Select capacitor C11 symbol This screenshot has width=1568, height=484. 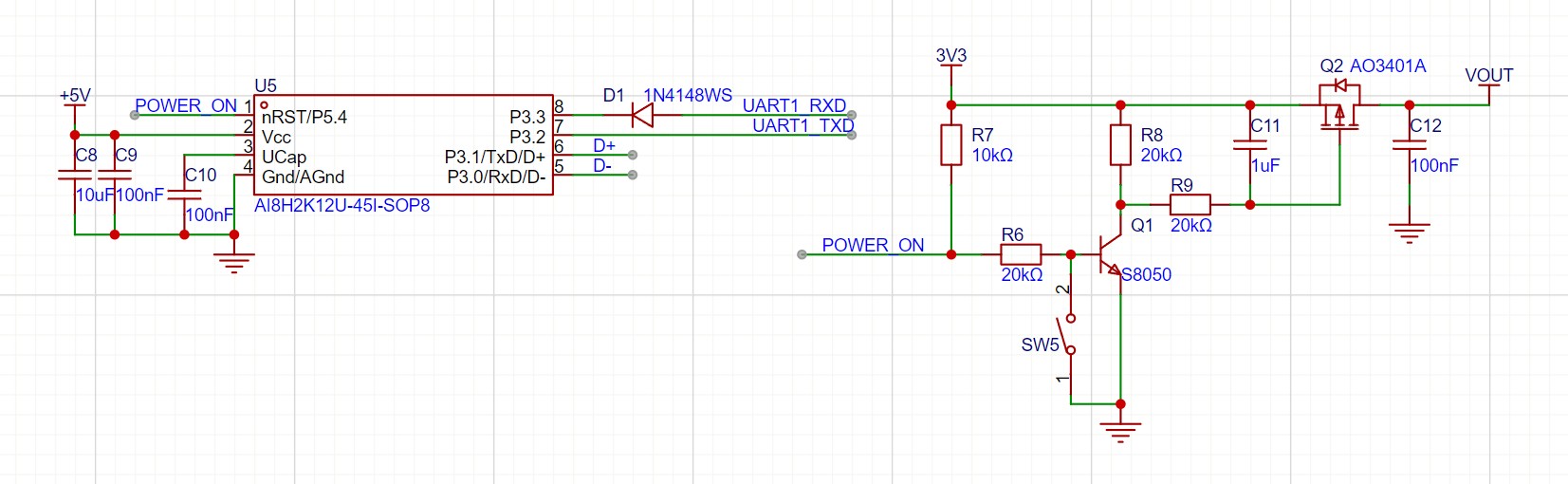tap(1250, 145)
